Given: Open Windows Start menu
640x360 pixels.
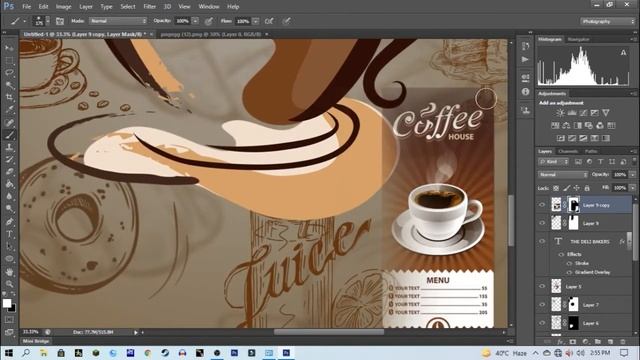Looking at the screenshot, I should (x=9, y=353).
